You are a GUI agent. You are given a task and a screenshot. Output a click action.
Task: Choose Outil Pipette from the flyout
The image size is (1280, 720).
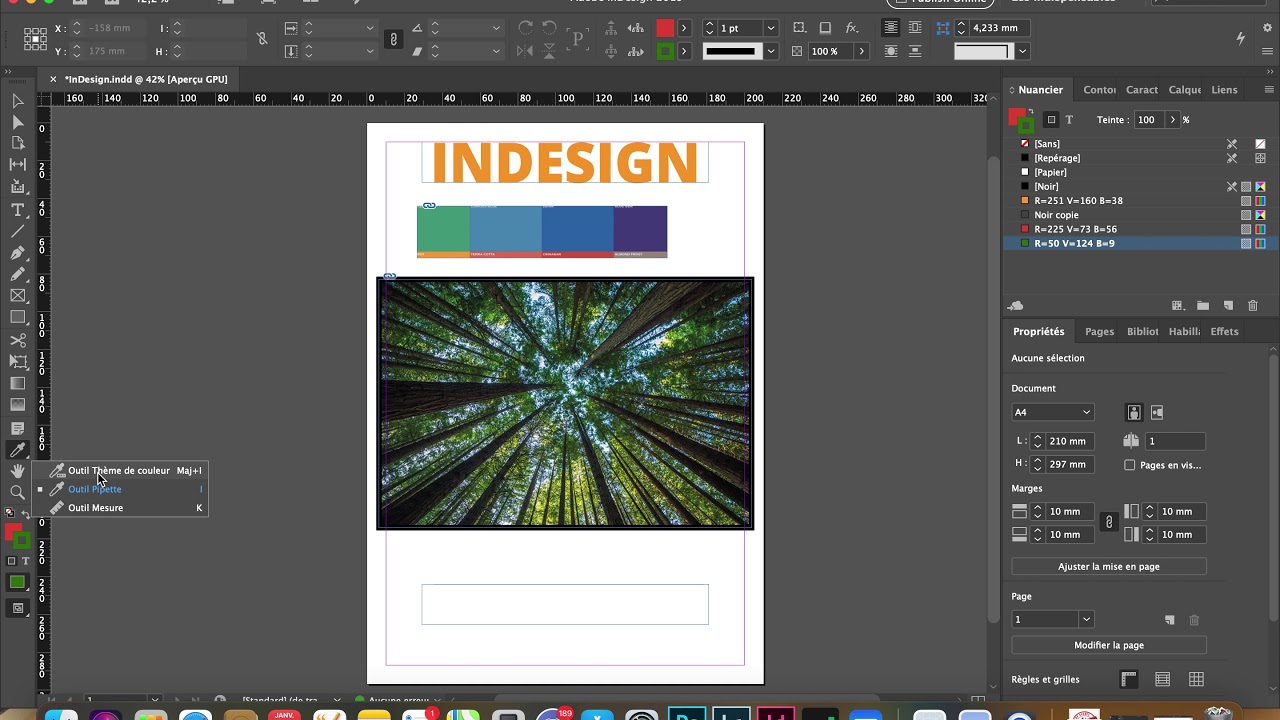(x=119, y=489)
